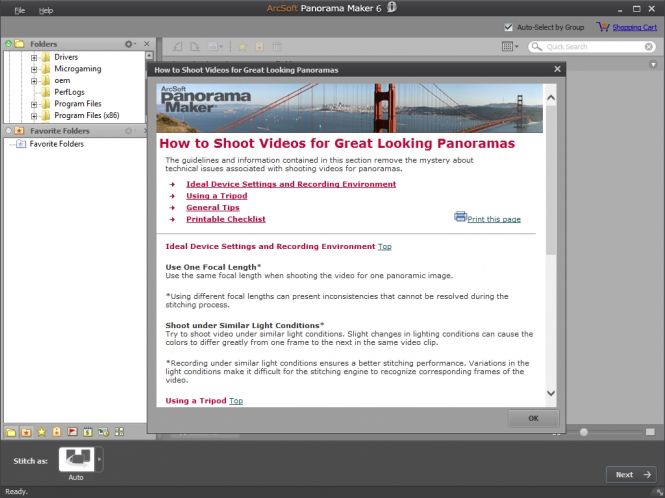Open the view mode grid dropdown
This screenshot has height=498, width=665.
pos(510,46)
